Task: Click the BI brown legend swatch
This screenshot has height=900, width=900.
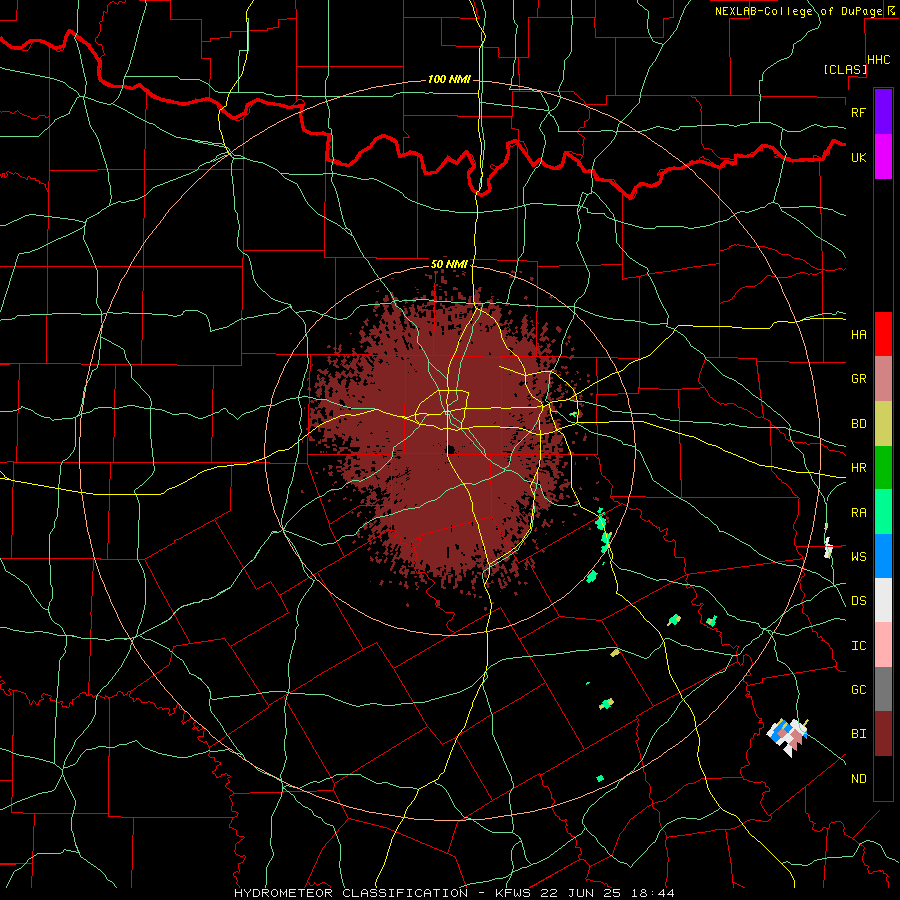Action: click(x=883, y=734)
